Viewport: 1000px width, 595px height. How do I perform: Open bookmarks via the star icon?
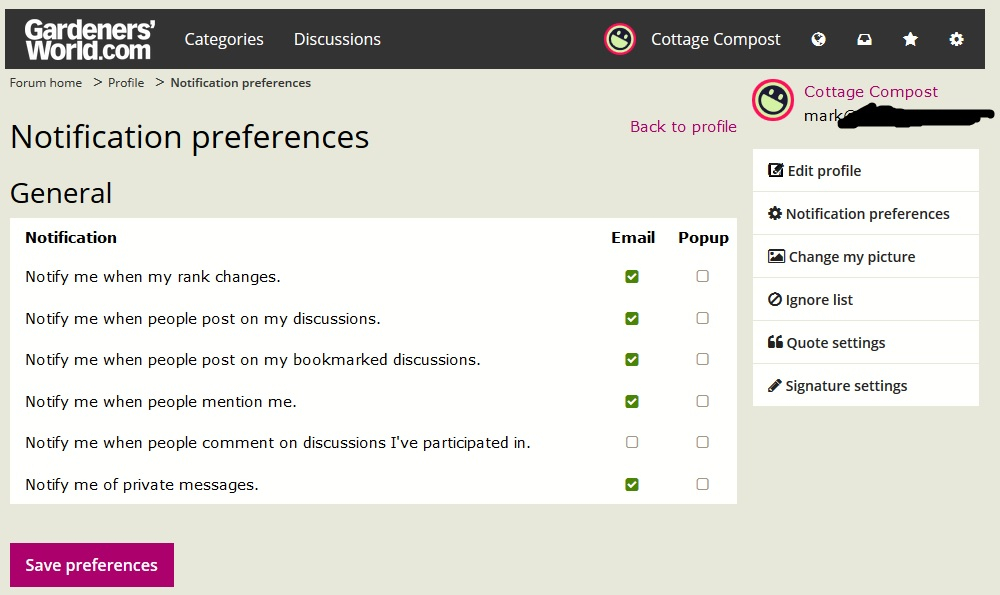point(910,40)
